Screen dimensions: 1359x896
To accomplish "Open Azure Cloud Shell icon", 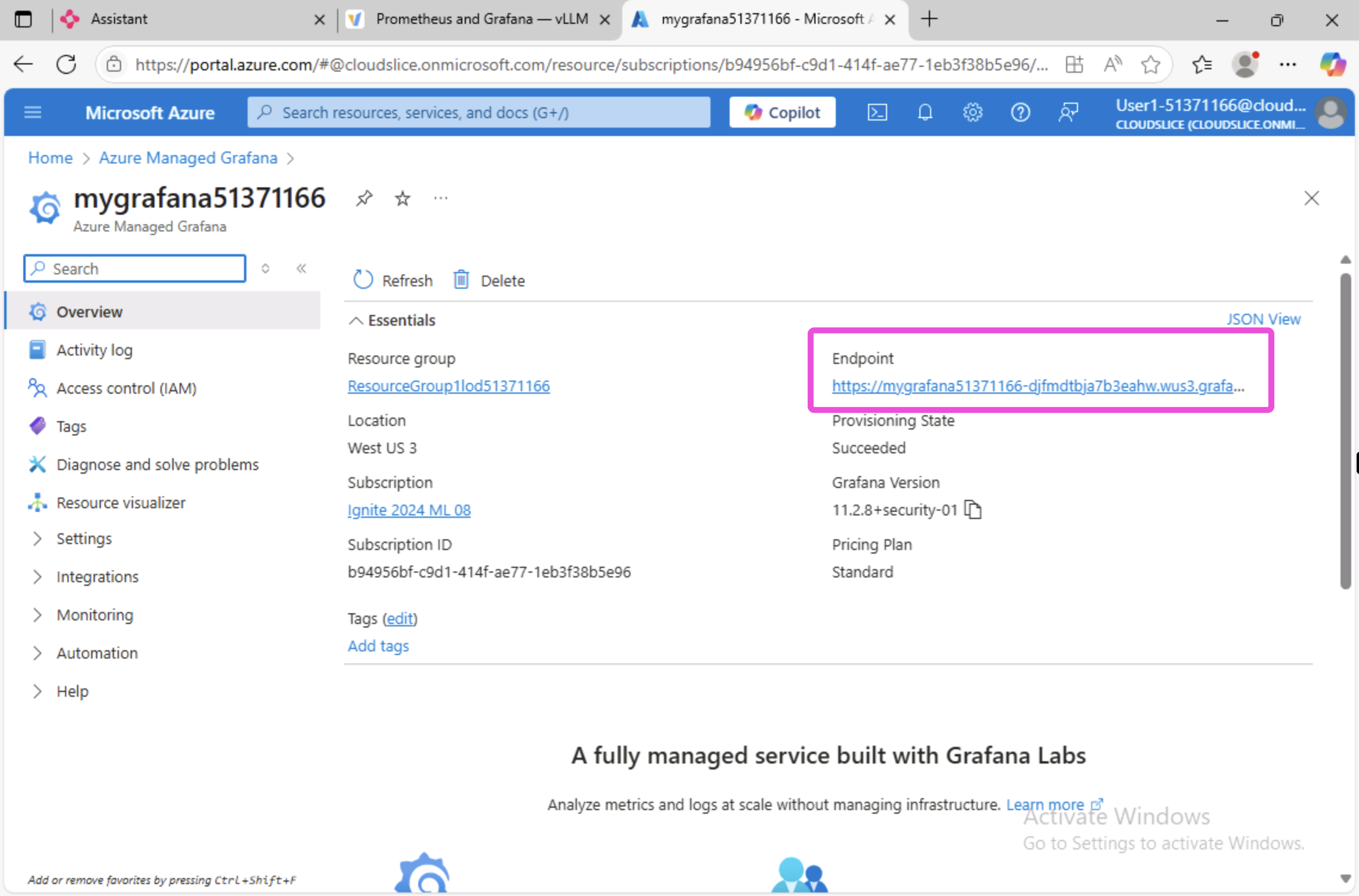I will tap(877, 113).
